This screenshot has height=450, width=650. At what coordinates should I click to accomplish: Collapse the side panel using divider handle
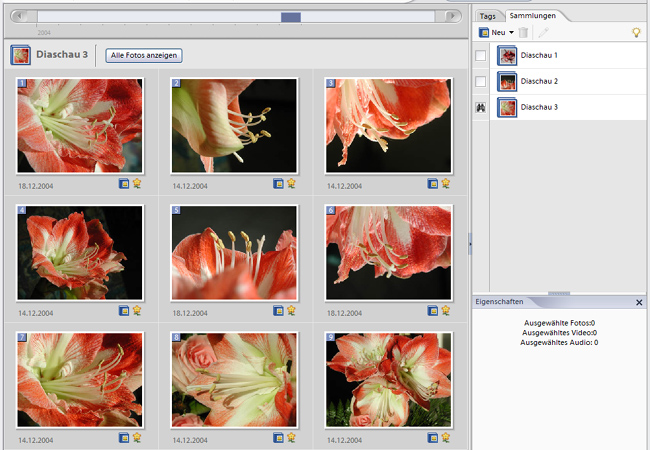(469, 242)
